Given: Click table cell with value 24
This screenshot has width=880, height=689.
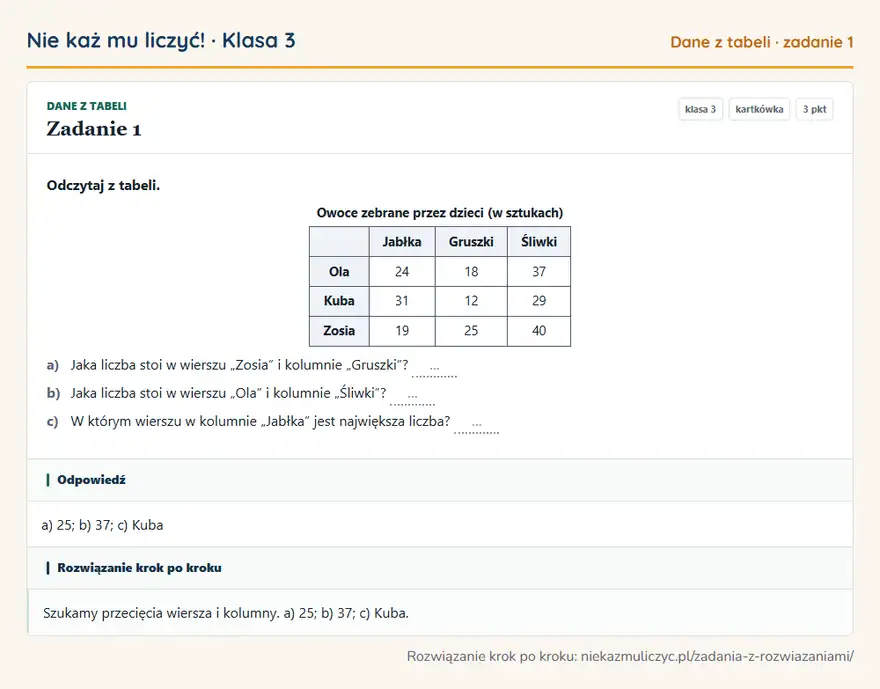Looking at the screenshot, I should click(402, 272).
